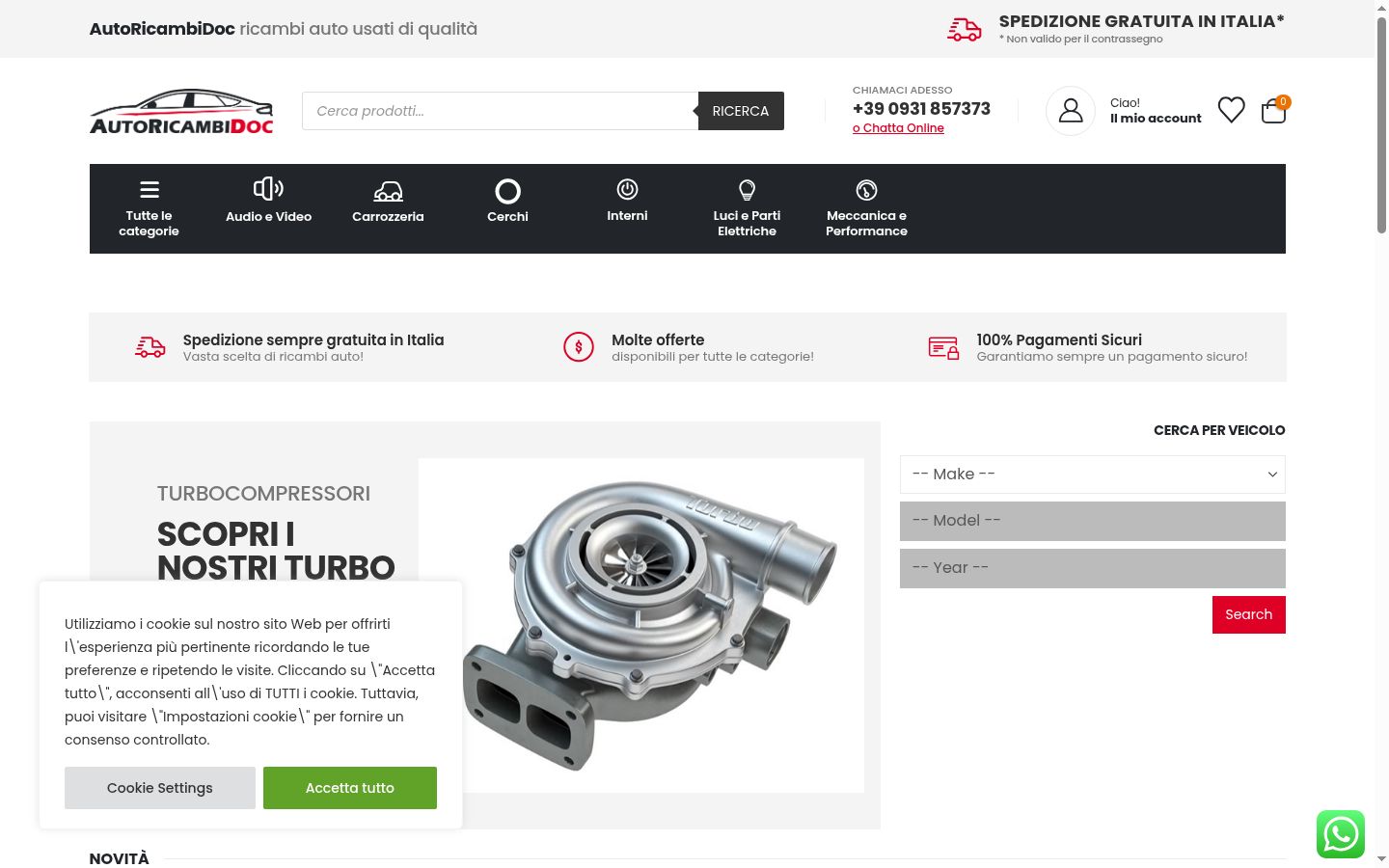Click the Cerchi menu label
Screen dimensions: 1389x868
pyautogui.click(x=507, y=217)
